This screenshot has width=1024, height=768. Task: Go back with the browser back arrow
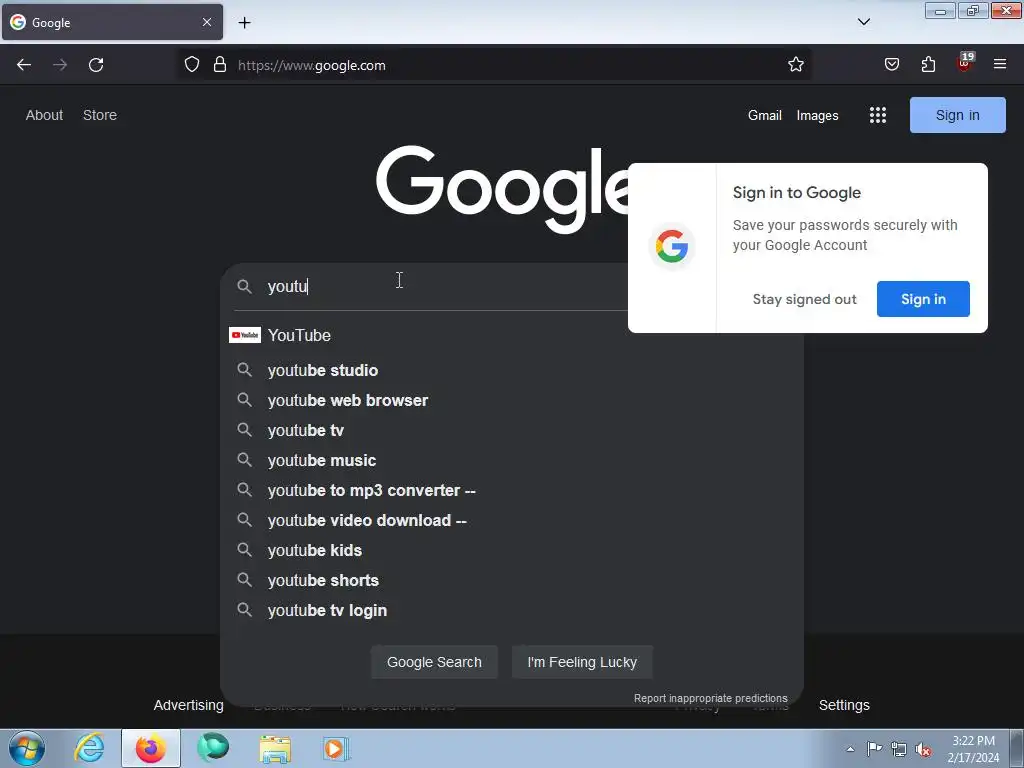pyautogui.click(x=24, y=65)
